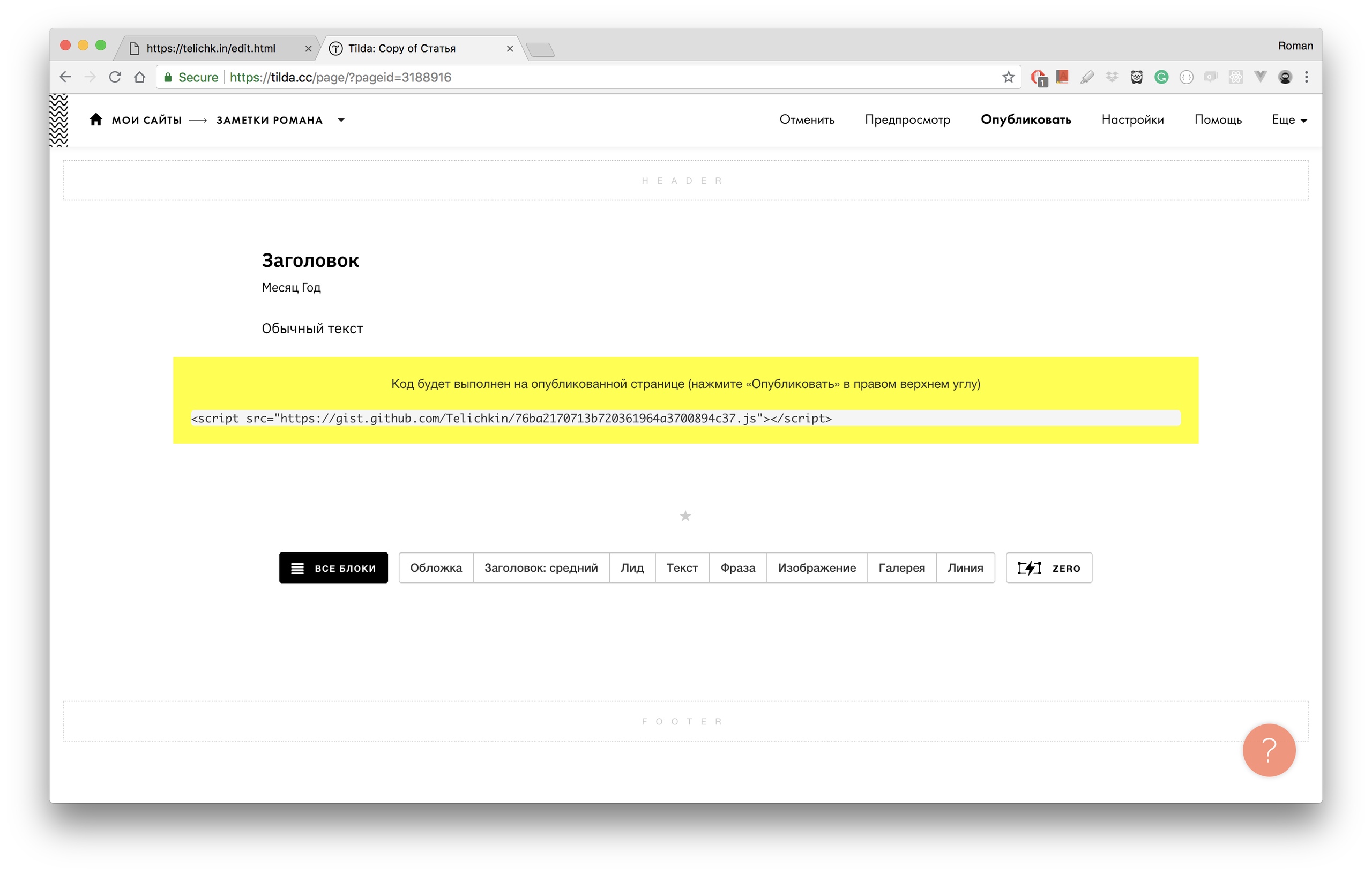This screenshot has height=874, width=1372.
Task: Click the Roman profile button
Action: click(1295, 46)
